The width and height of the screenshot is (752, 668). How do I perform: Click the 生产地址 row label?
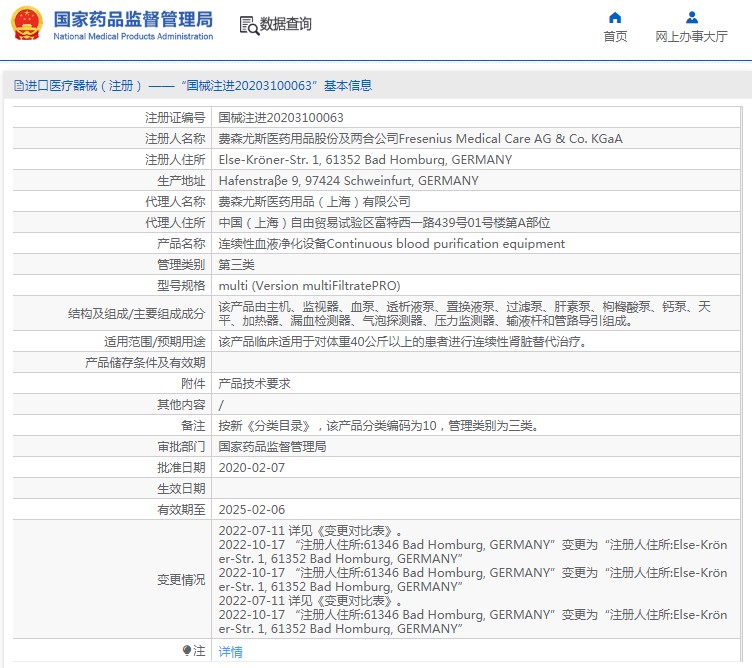point(181,181)
